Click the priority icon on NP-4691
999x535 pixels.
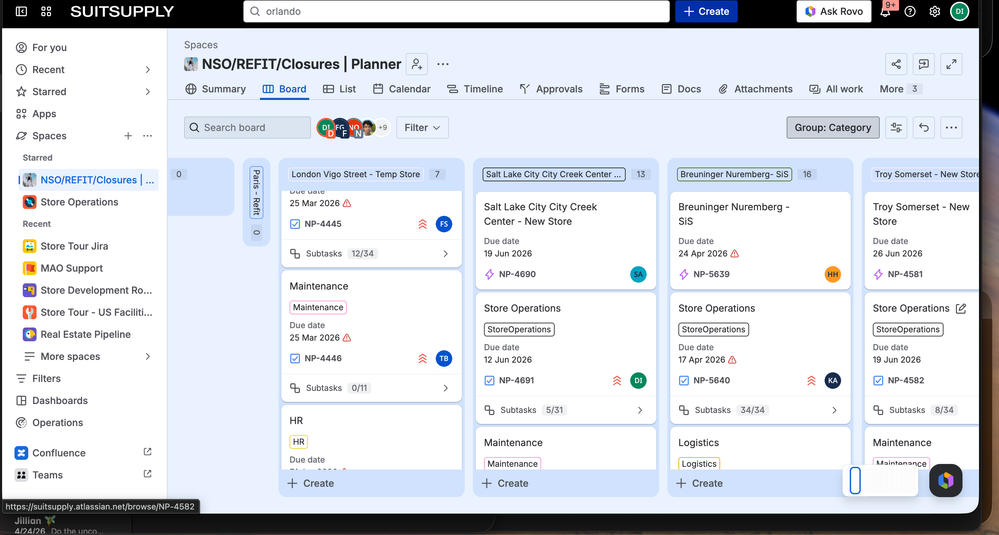pos(617,381)
